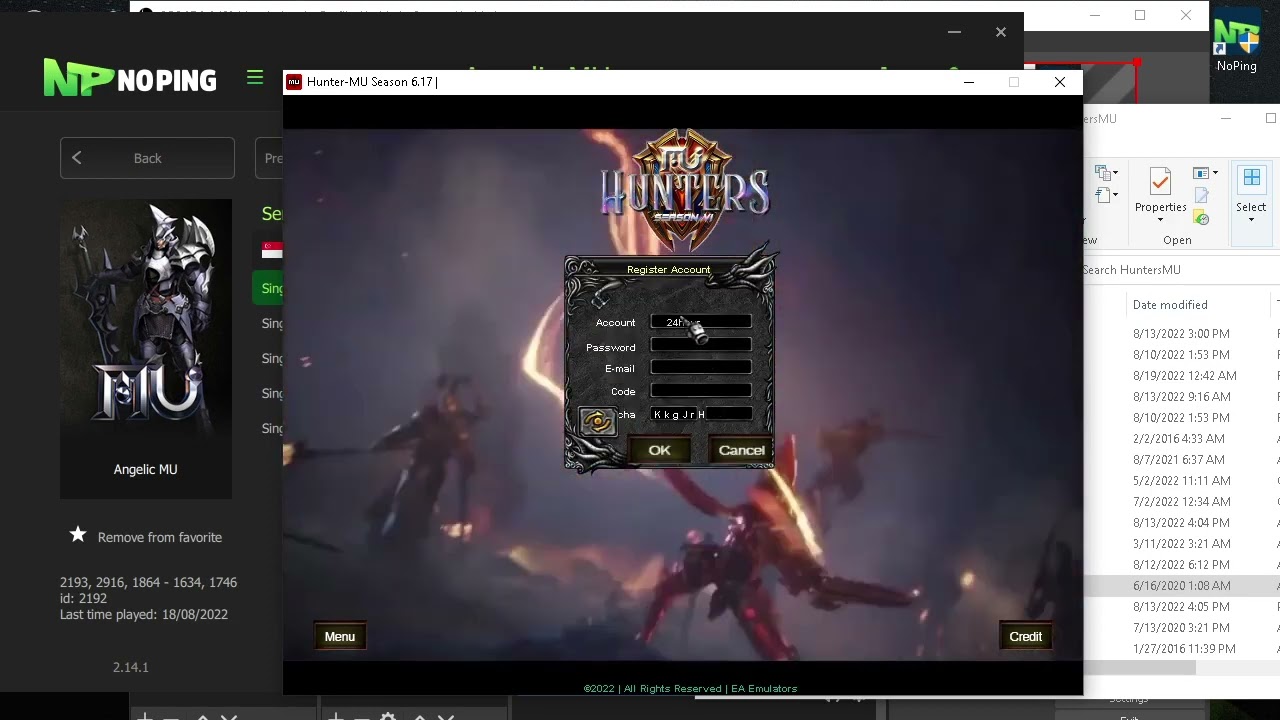
Task: Select the file dated 8/13/2022 9:16 AM
Action: [1181, 397]
